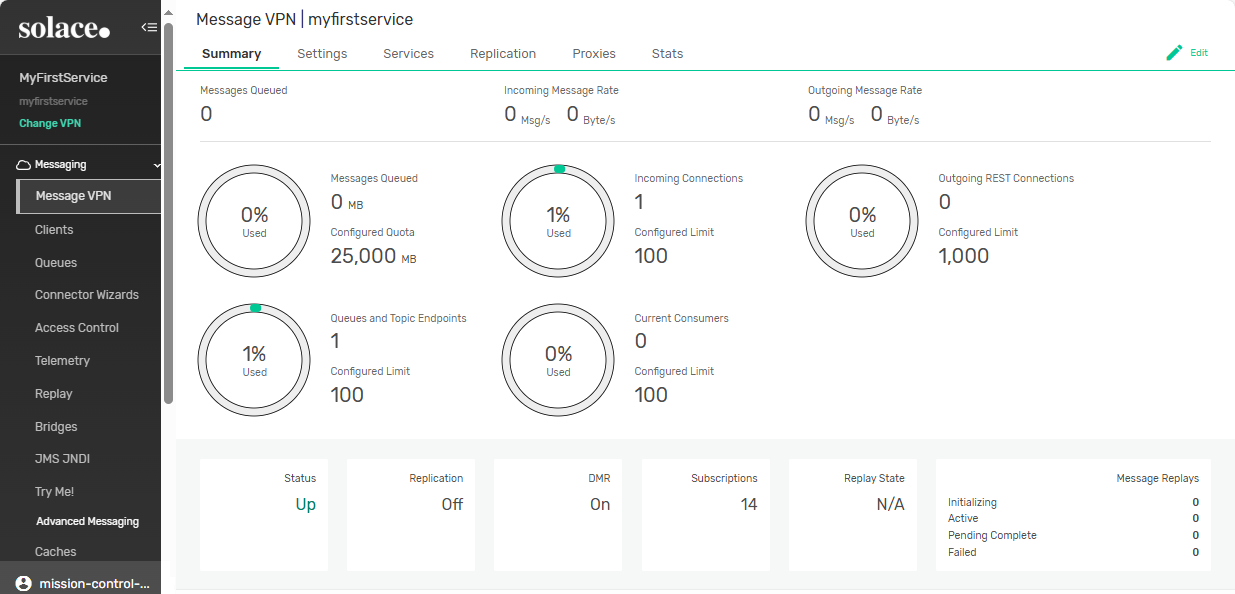Open the Replication tab
Screen dimensions: 1235x594
click(503, 54)
